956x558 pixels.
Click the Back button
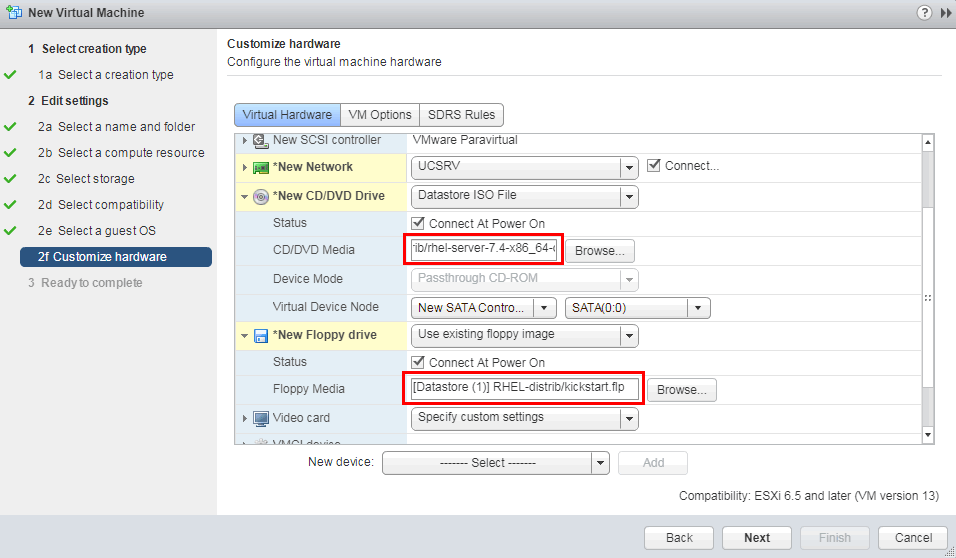tap(679, 538)
